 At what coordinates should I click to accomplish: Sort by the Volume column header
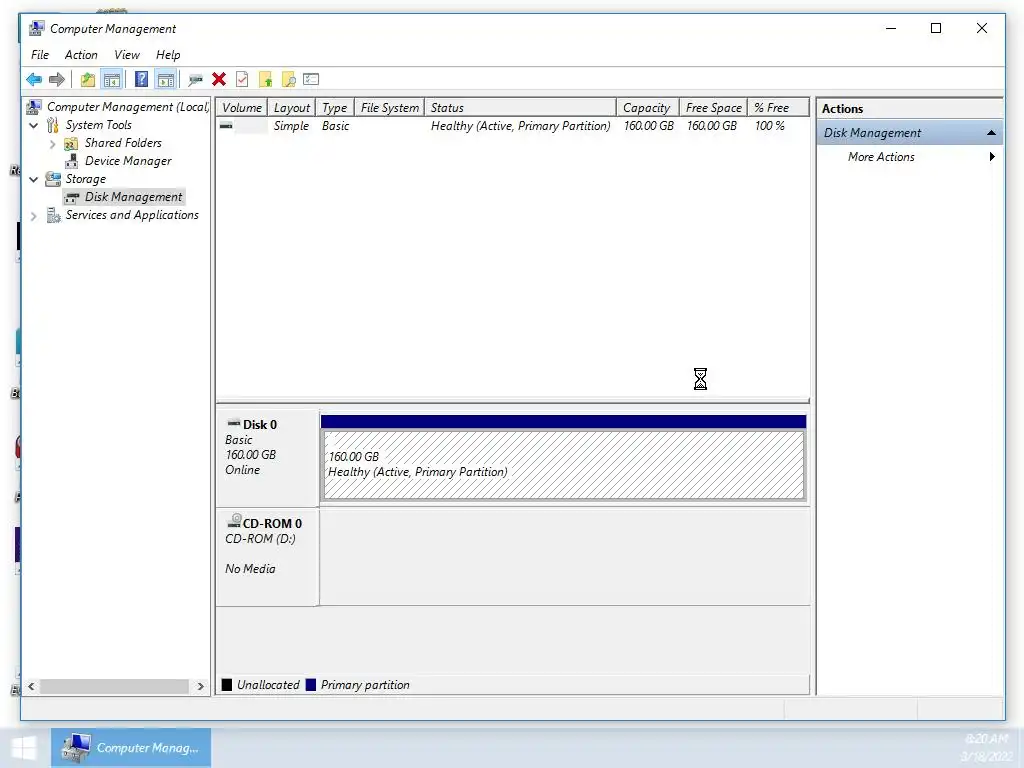(x=242, y=108)
